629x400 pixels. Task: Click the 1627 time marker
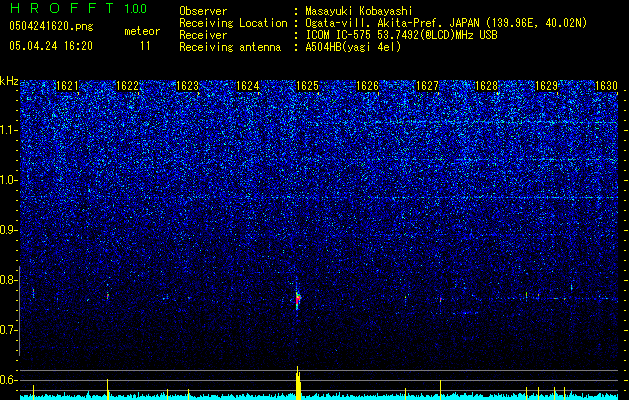point(427,86)
